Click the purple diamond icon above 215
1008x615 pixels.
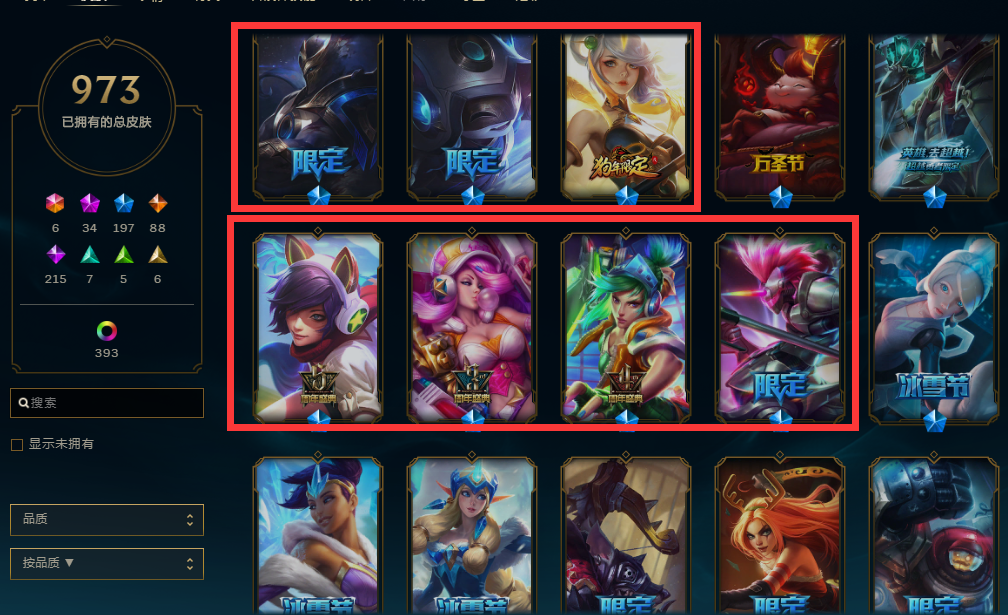[x=56, y=254]
